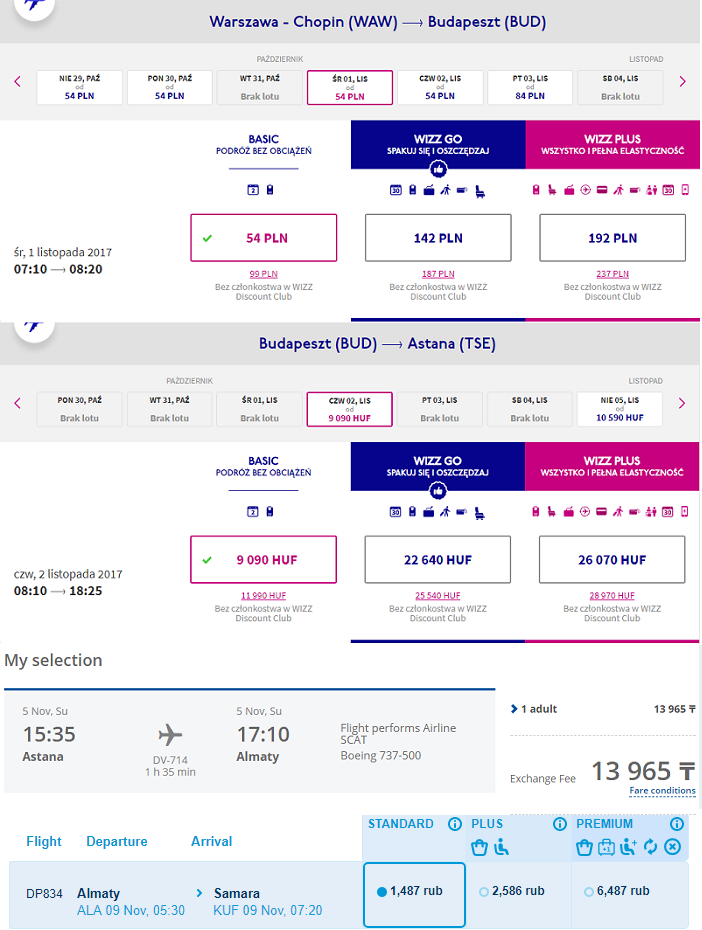Open the Fare conditions link

pyautogui.click(x=662, y=791)
